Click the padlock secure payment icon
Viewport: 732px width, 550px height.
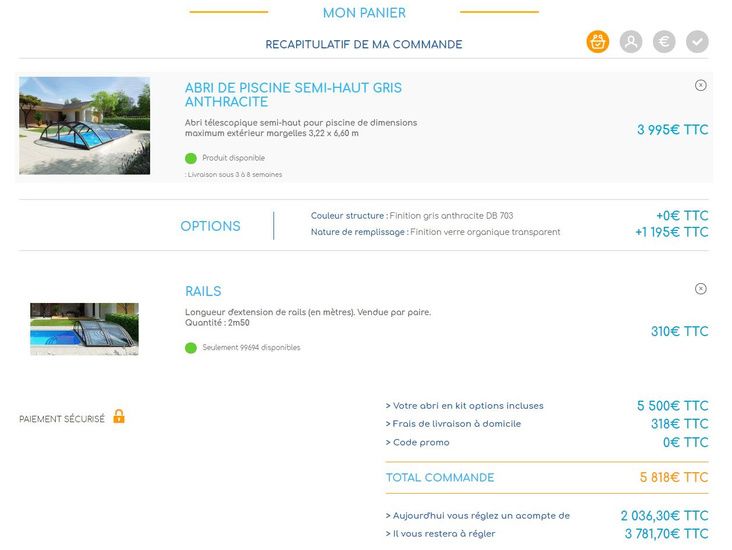(118, 417)
